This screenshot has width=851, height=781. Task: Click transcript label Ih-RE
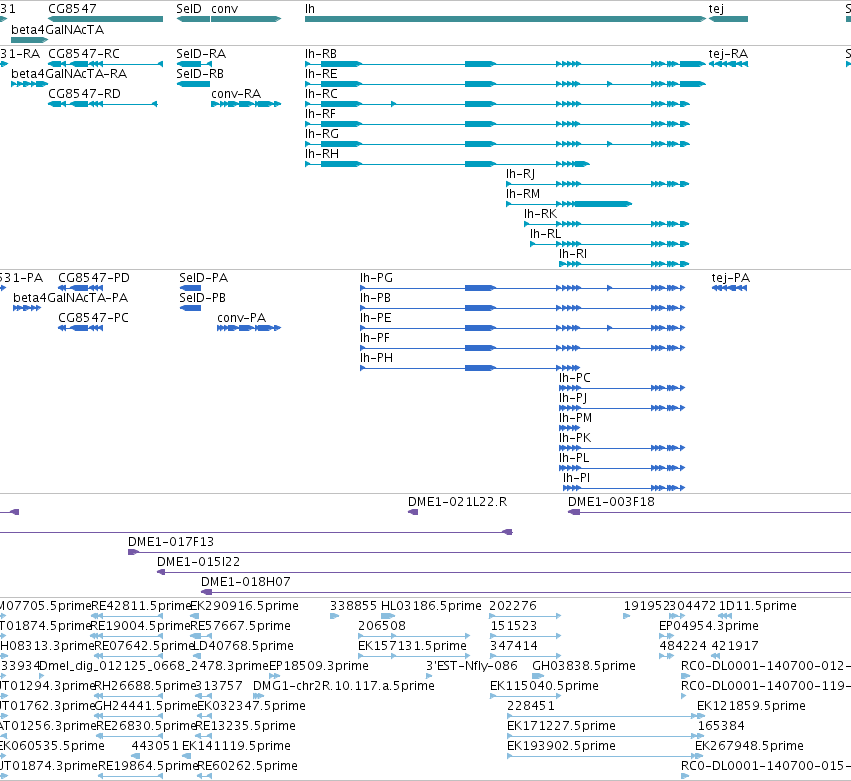click(321, 74)
